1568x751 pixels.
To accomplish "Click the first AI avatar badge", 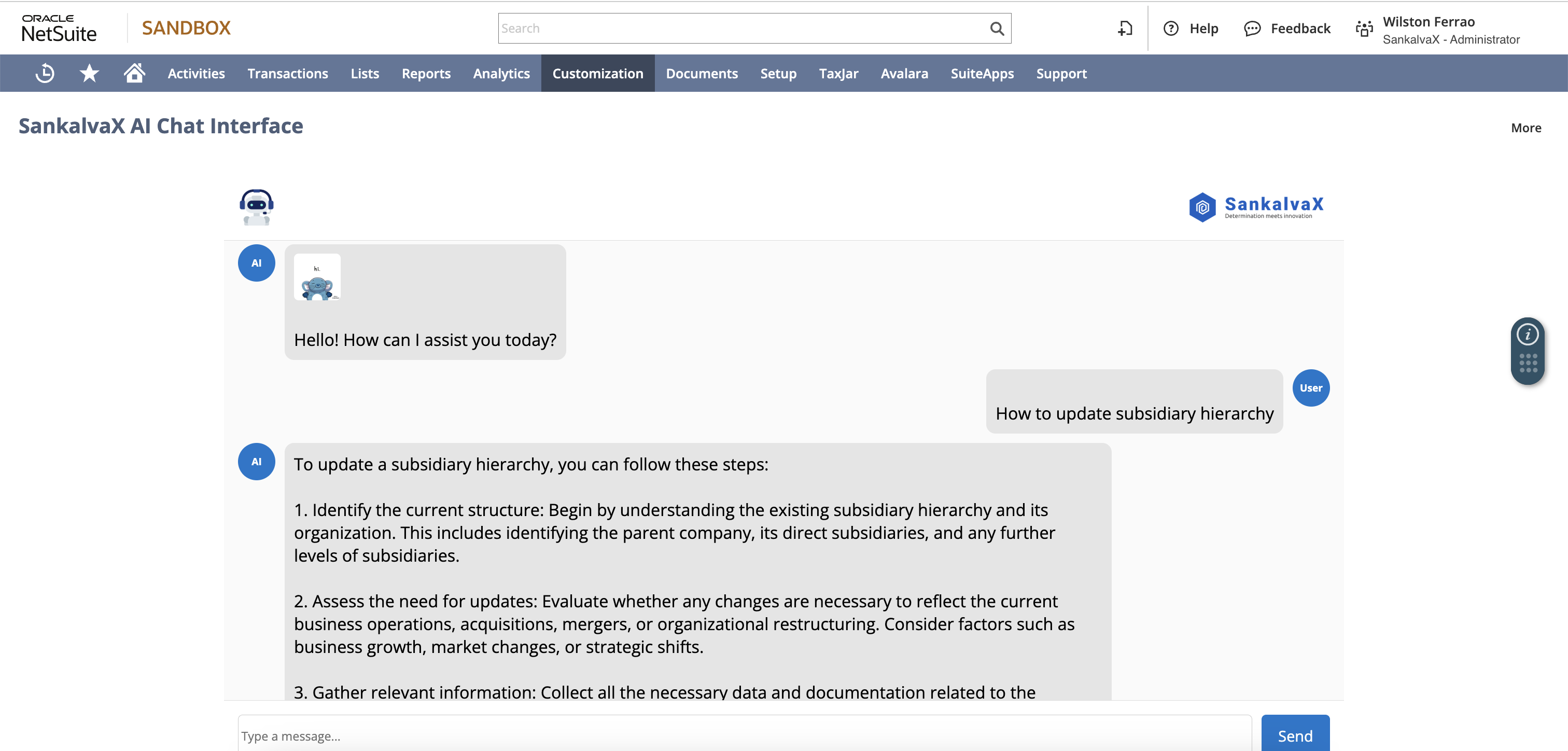I will [x=256, y=263].
